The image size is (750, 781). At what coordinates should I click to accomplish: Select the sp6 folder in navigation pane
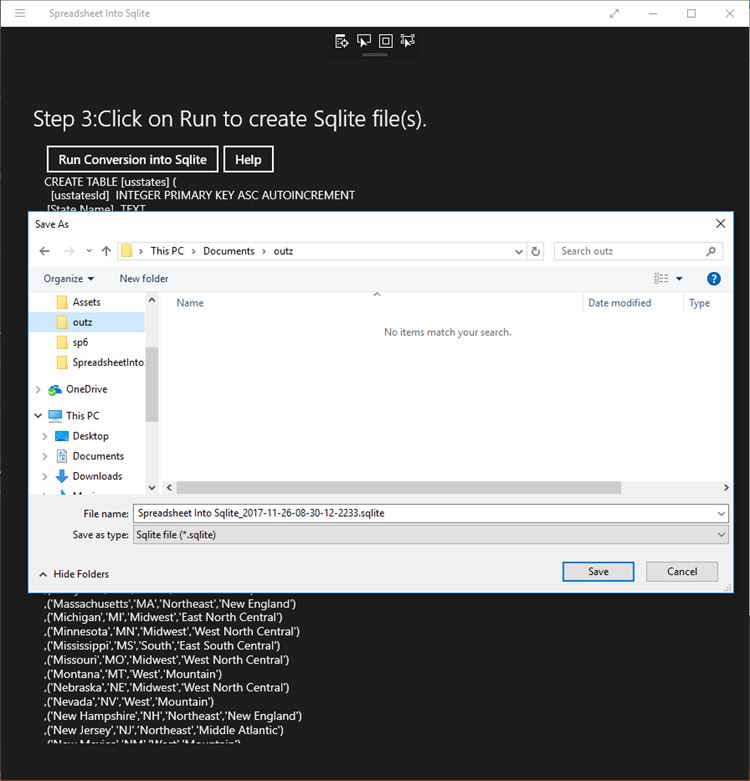coord(80,342)
